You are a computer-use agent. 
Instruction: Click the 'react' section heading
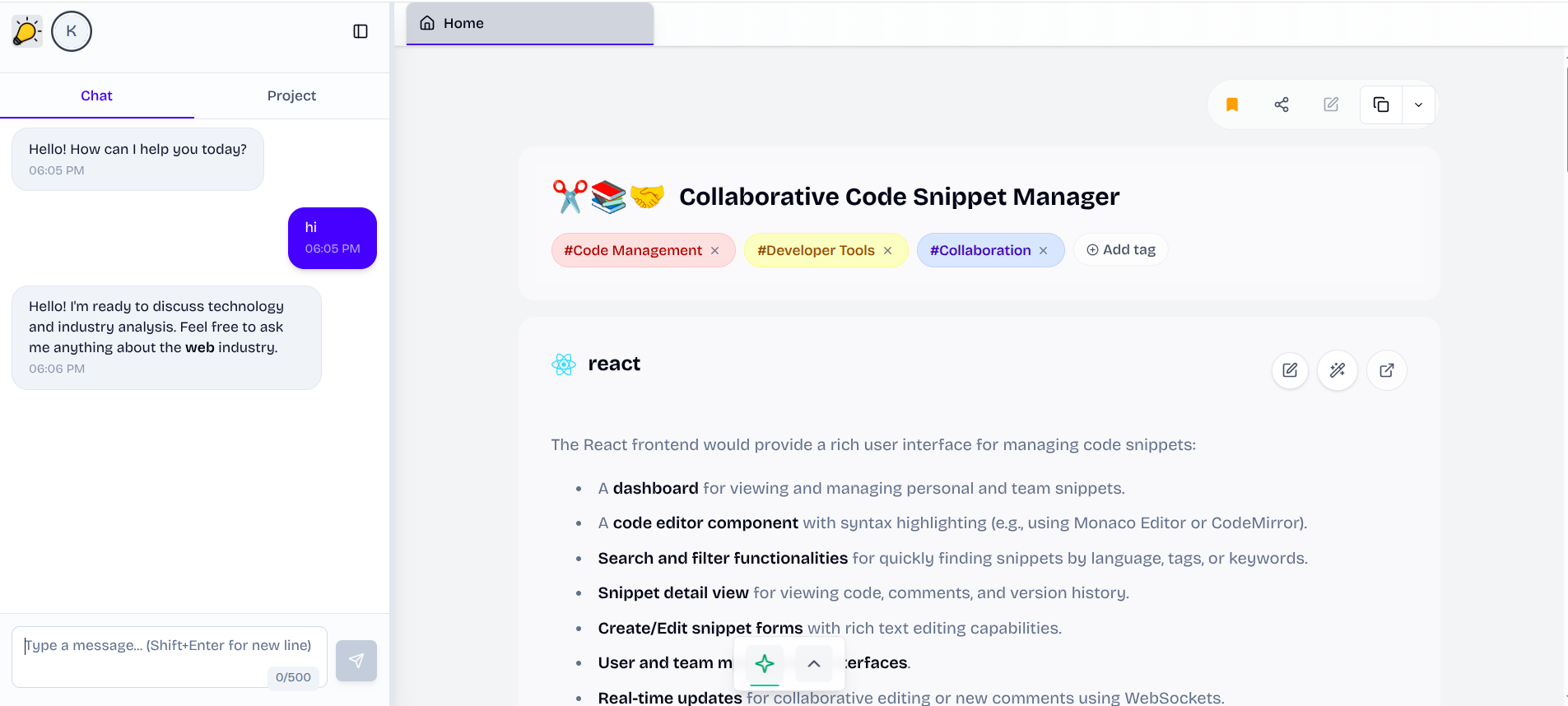click(614, 364)
